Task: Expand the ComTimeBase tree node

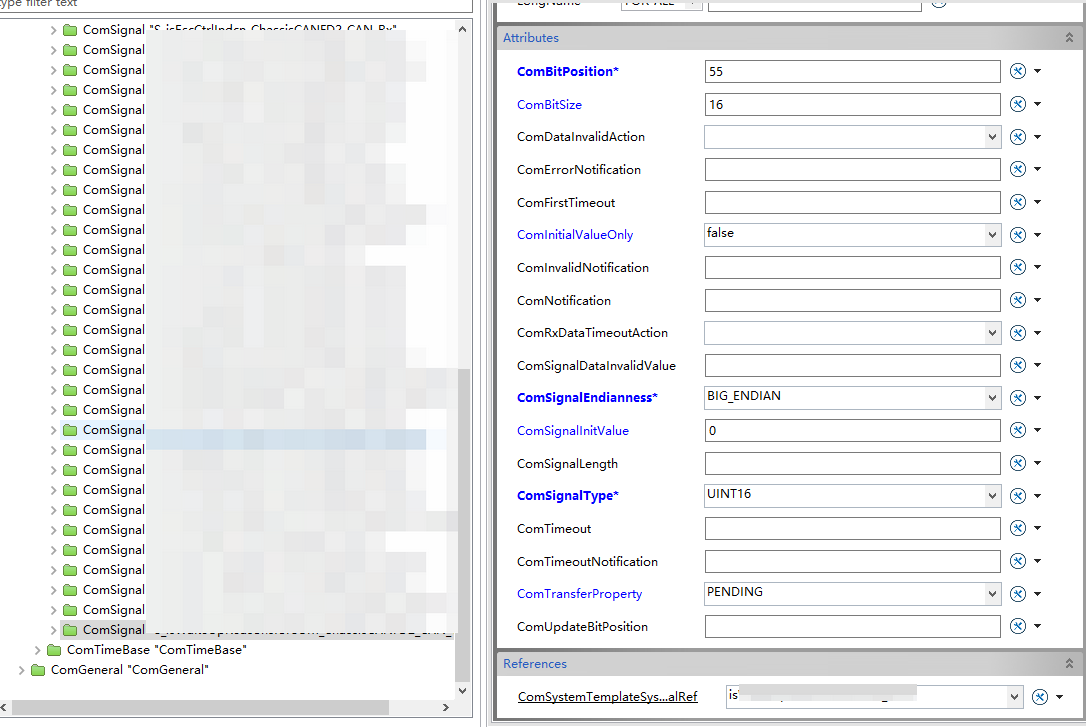Action: coord(39,649)
